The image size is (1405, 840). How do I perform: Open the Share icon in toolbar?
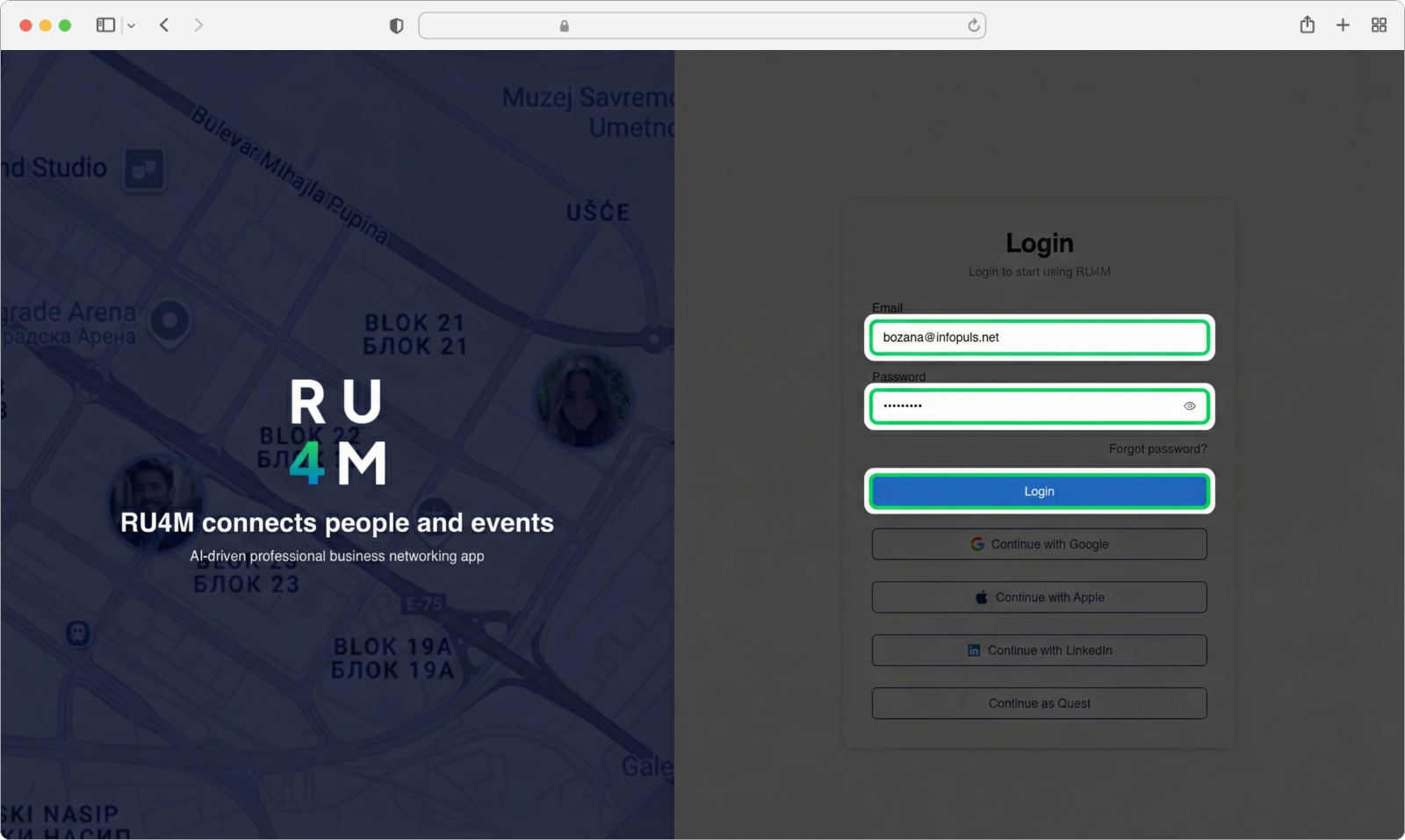pyautogui.click(x=1307, y=25)
